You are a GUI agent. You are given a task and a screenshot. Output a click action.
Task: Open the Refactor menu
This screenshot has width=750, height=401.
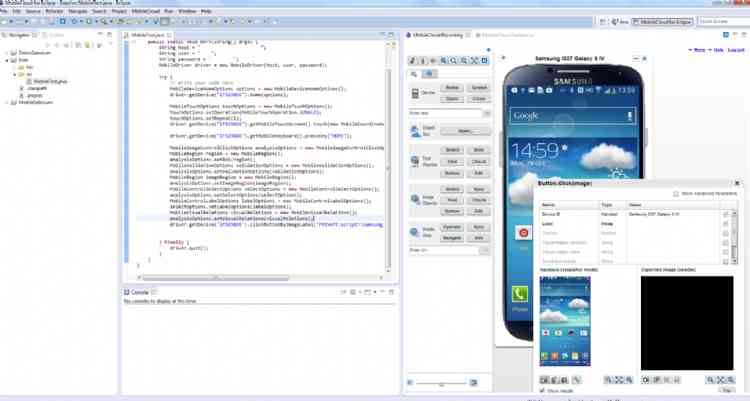(54, 11)
